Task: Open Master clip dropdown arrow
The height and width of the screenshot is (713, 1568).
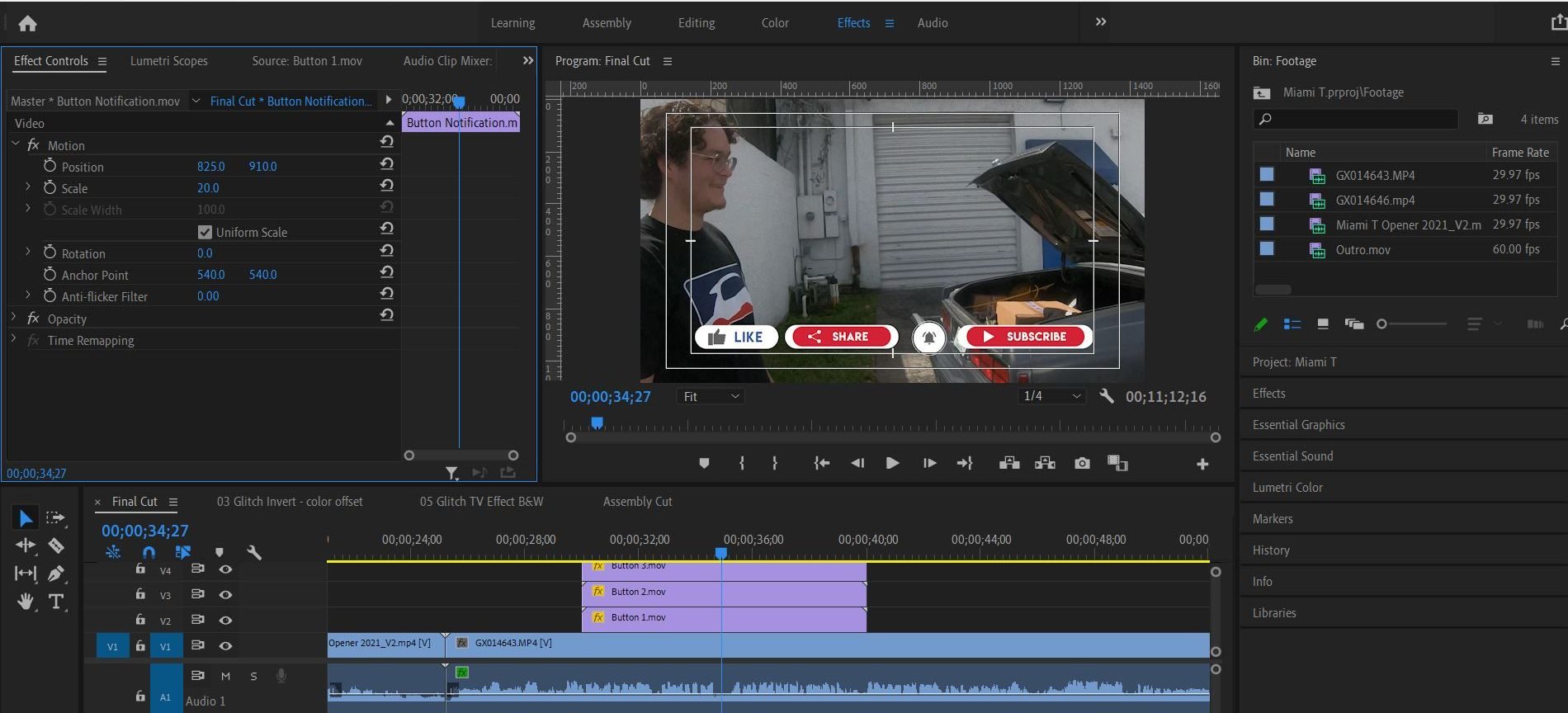Action: [x=196, y=101]
